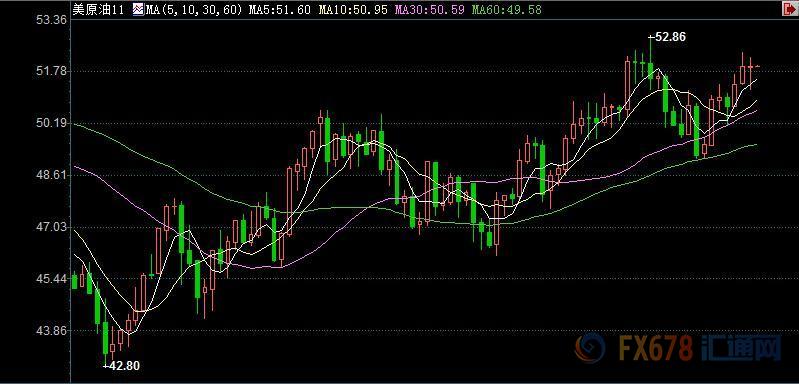Viewport: 799px width, 384px height.
Task: Click the 52.86 high price marker
Action: (668, 37)
